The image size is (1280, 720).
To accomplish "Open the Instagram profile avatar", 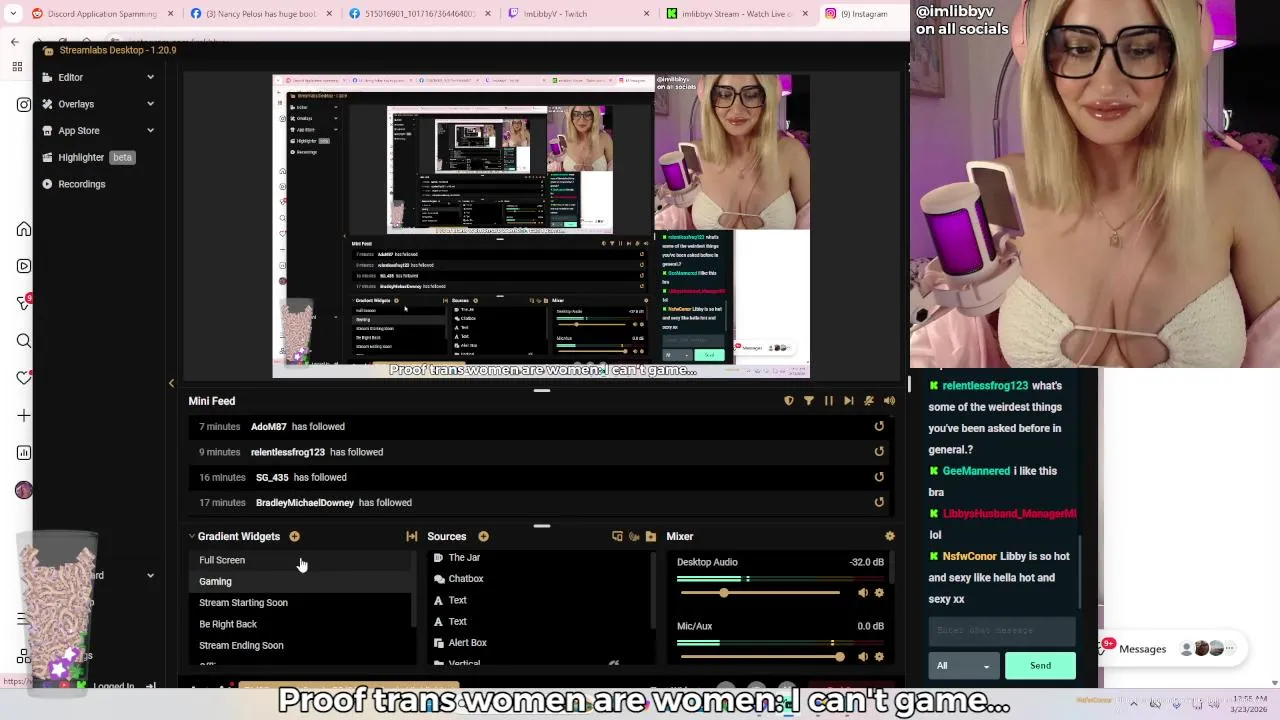I will [x=24, y=490].
